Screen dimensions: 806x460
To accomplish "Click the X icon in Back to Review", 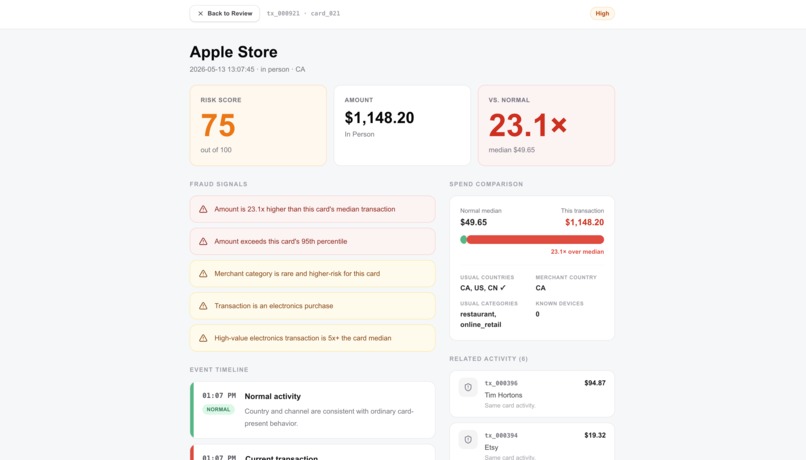I will pos(200,13).
